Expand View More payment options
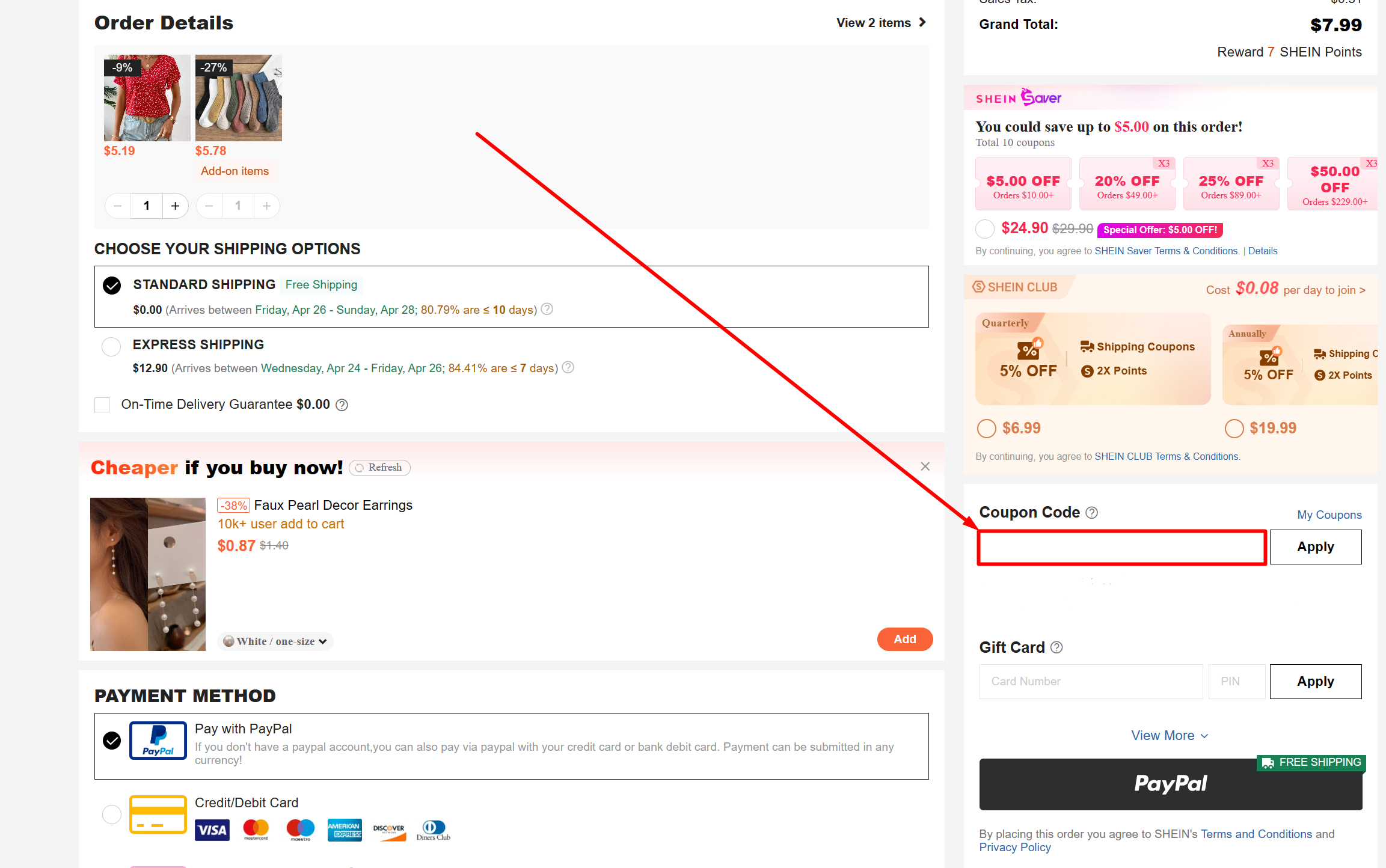1386x868 pixels. pos(1169,735)
